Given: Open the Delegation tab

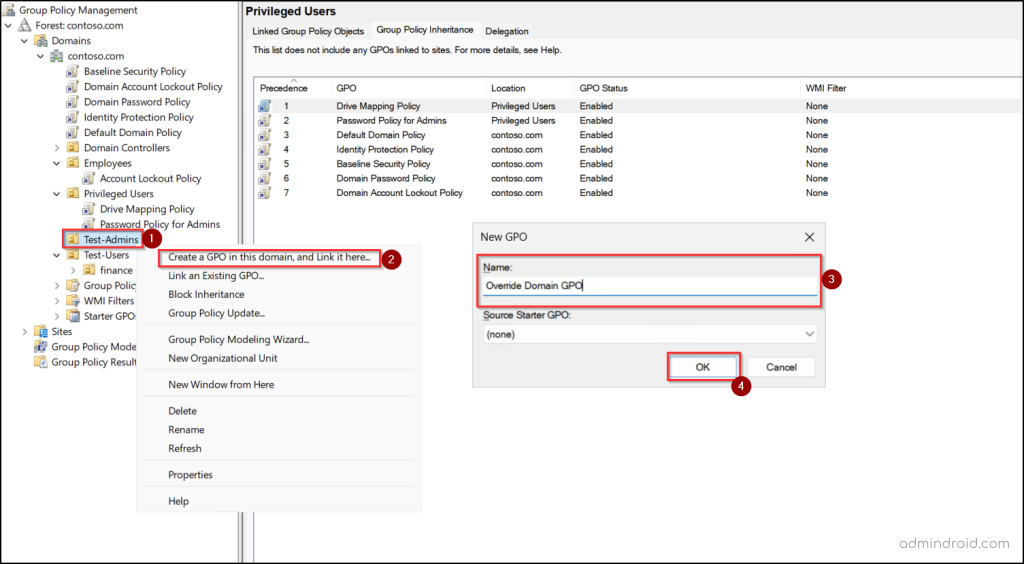Looking at the screenshot, I should [x=507, y=31].
